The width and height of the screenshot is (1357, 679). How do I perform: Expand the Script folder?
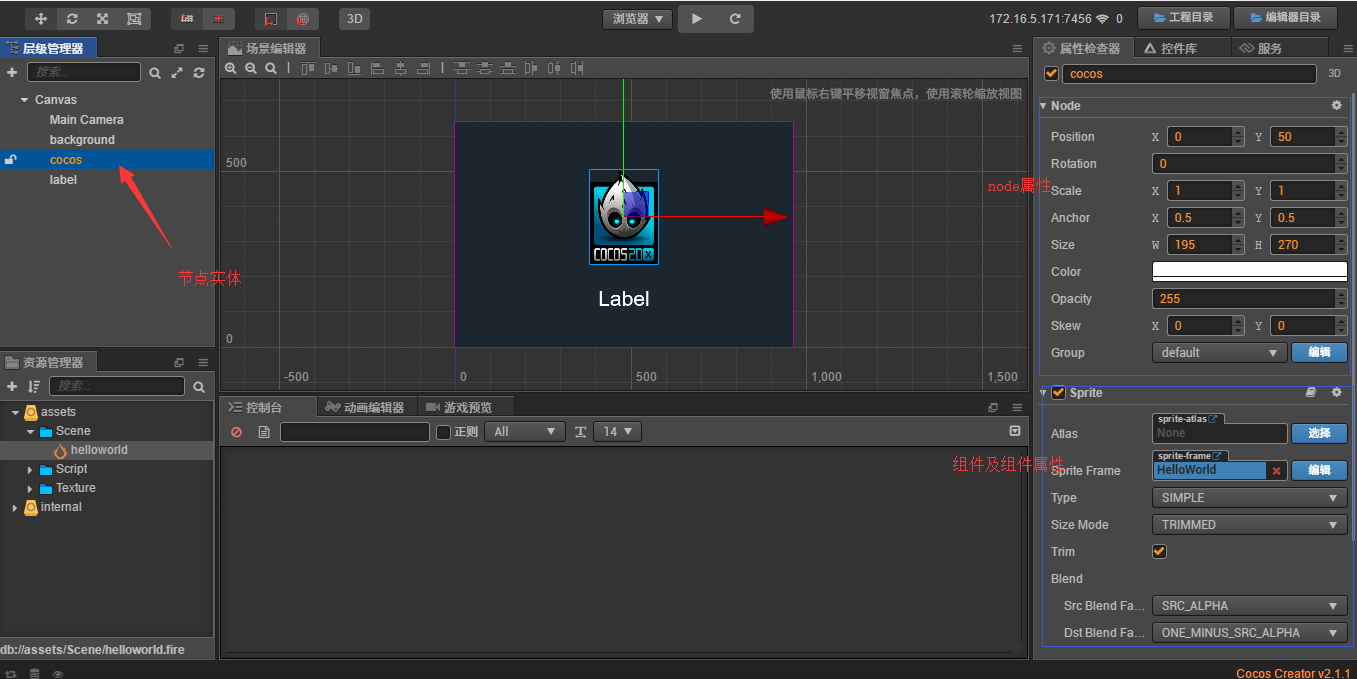click(30, 469)
